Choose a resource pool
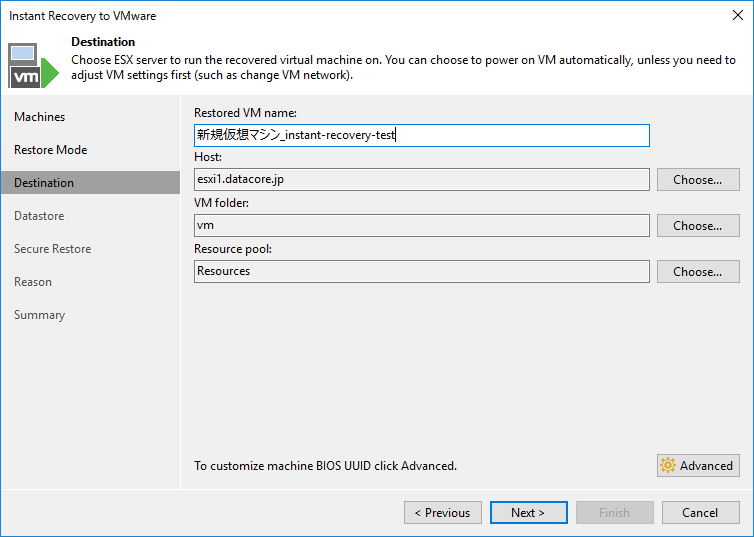The image size is (754, 537). [698, 271]
